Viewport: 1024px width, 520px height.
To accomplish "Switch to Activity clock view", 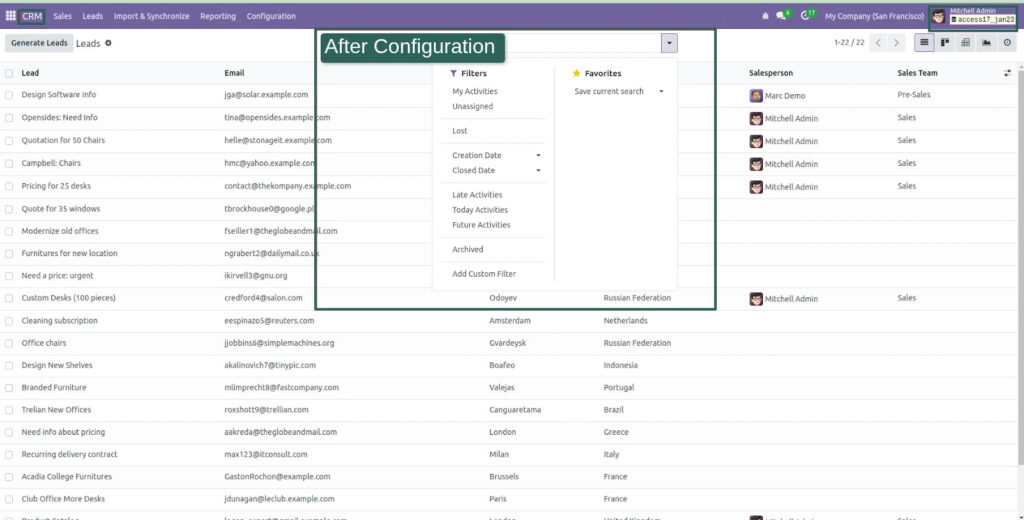I will coord(1007,43).
